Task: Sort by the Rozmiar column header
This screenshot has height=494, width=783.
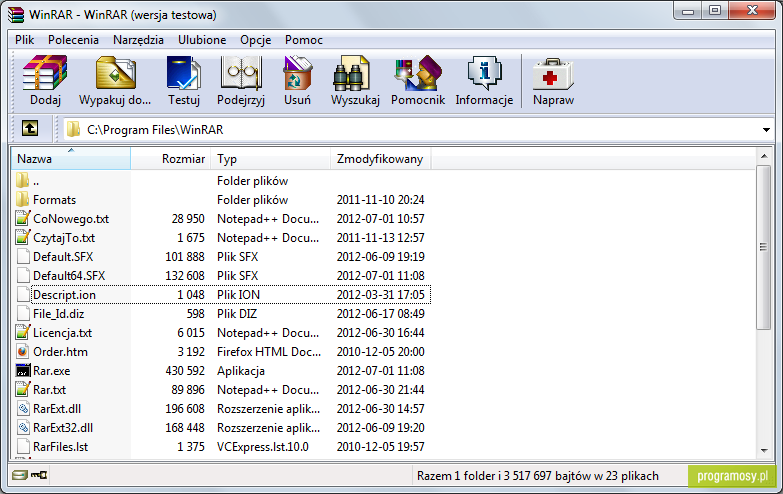Action: (x=171, y=159)
